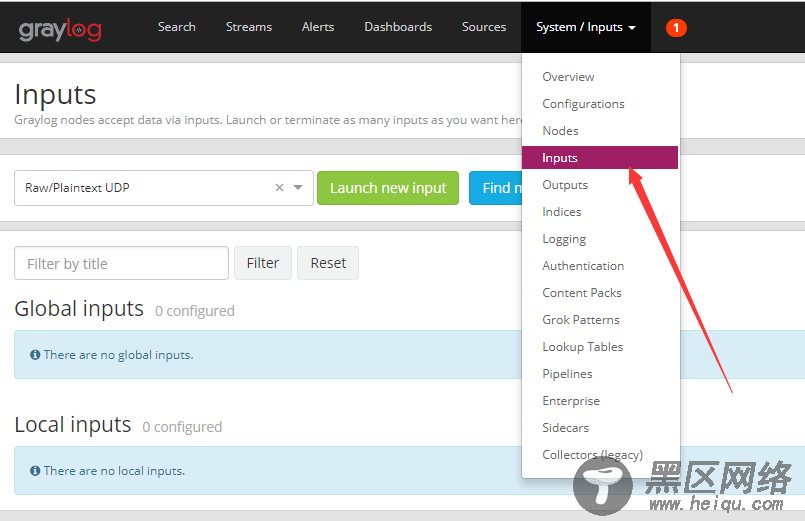Choose Inputs in the System menu
The image size is (805, 521).
click(600, 158)
